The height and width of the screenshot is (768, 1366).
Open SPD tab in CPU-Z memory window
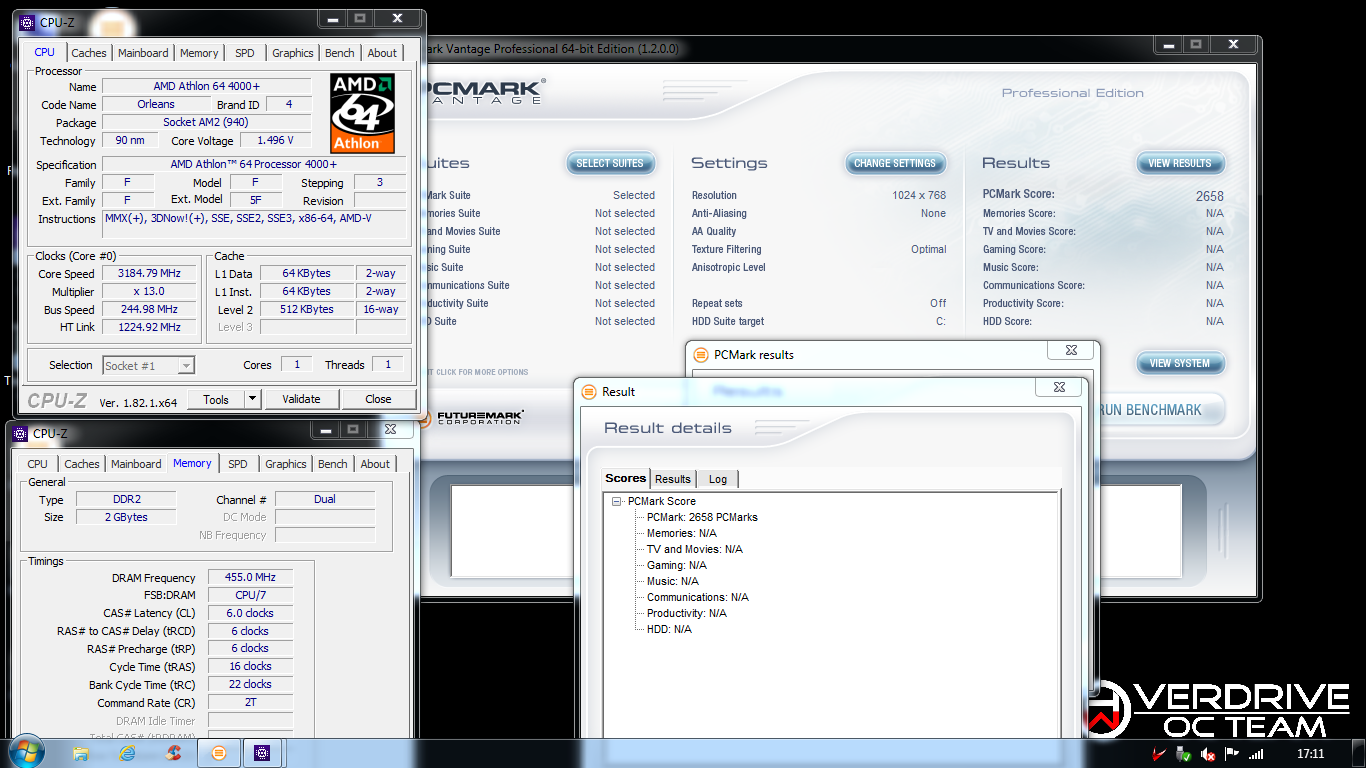coord(238,464)
